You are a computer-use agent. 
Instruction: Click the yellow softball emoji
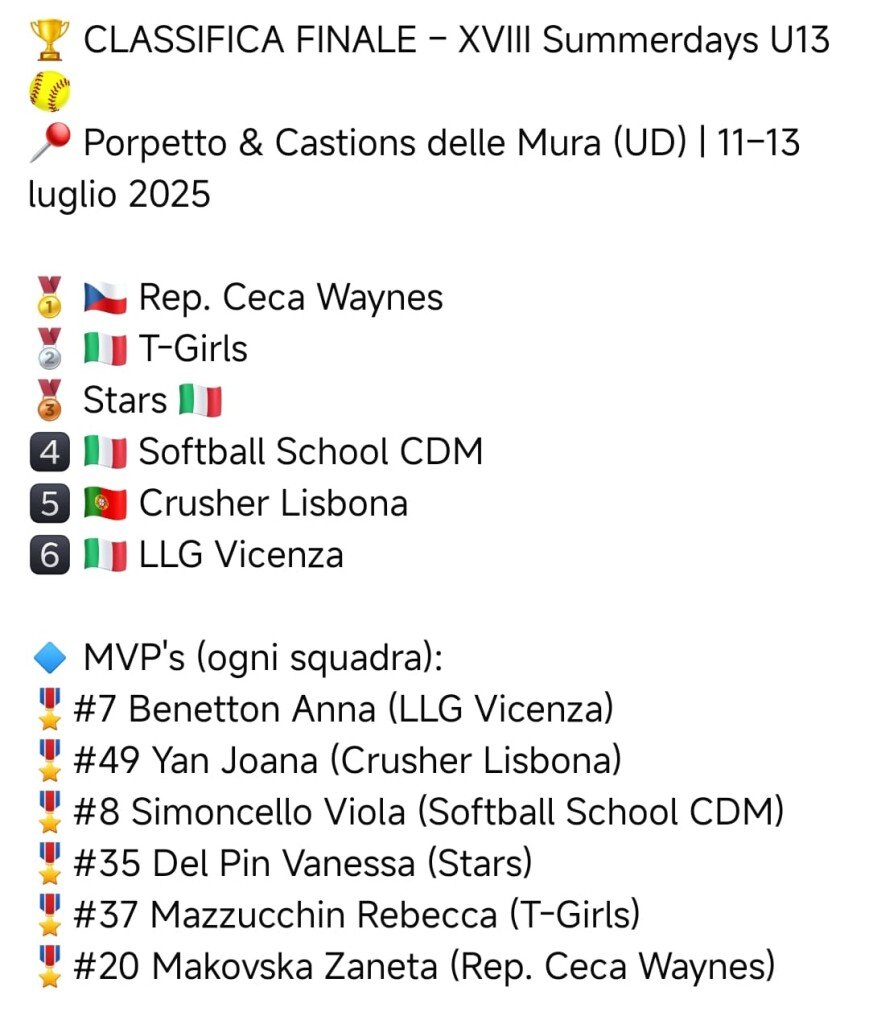pos(49,92)
